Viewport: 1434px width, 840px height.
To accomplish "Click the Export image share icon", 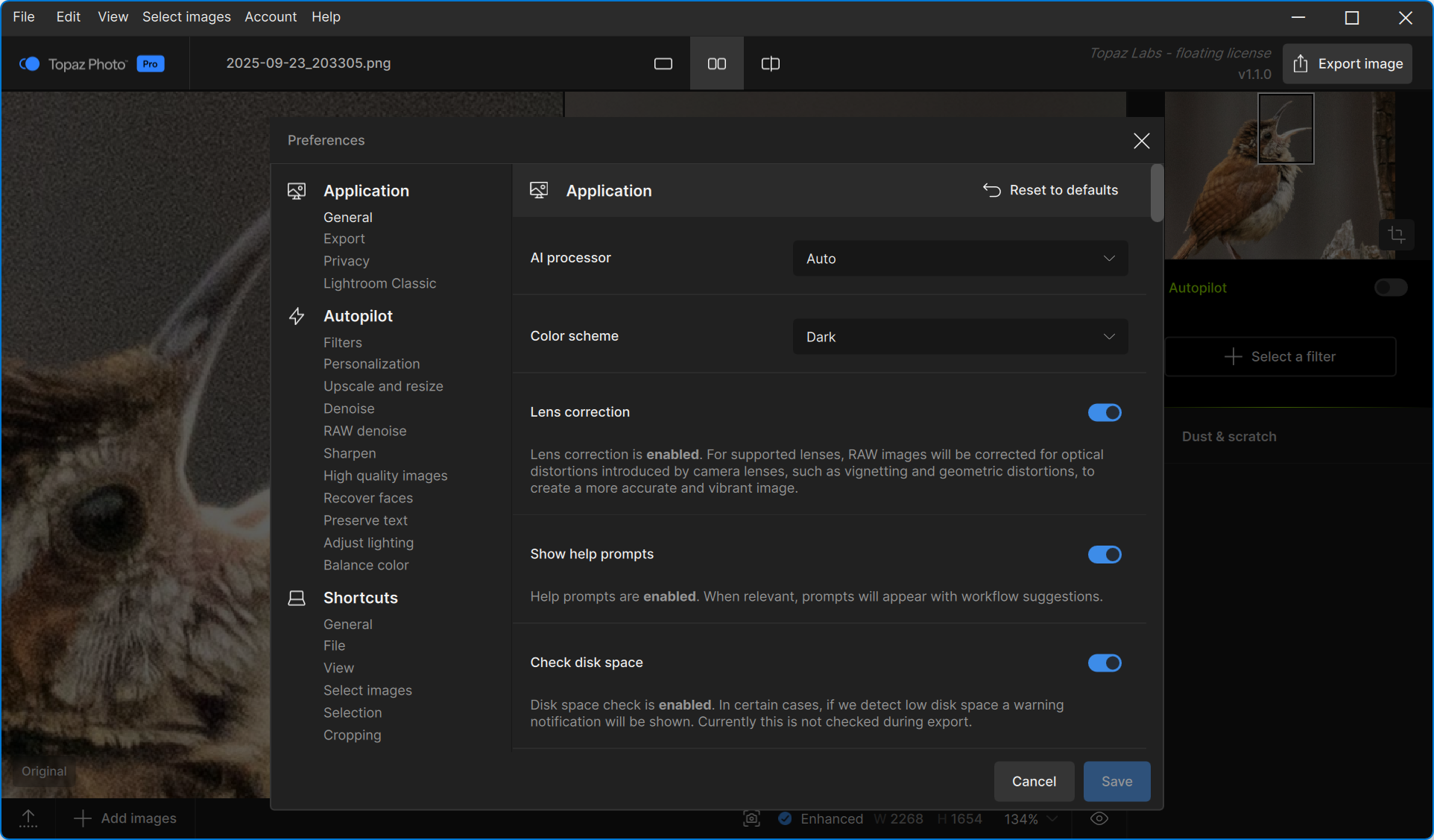I will pos(1301,63).
